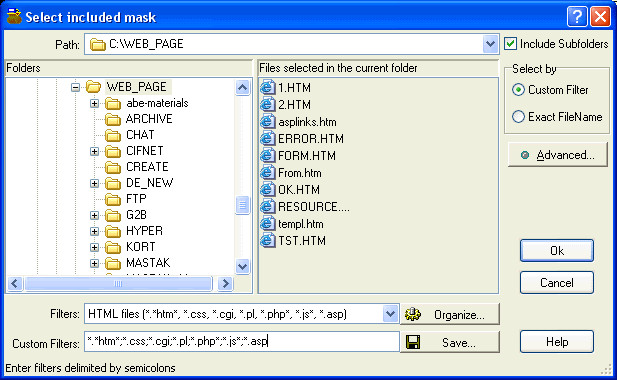617x380 pixels.
Task: Click the HYPER folder icon
Action: point(113,231)
